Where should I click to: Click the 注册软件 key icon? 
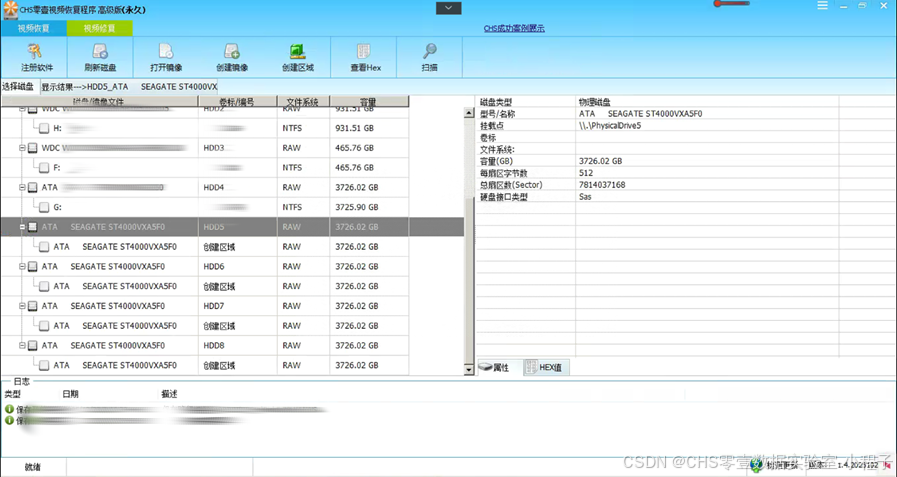(x=35, y=51)
